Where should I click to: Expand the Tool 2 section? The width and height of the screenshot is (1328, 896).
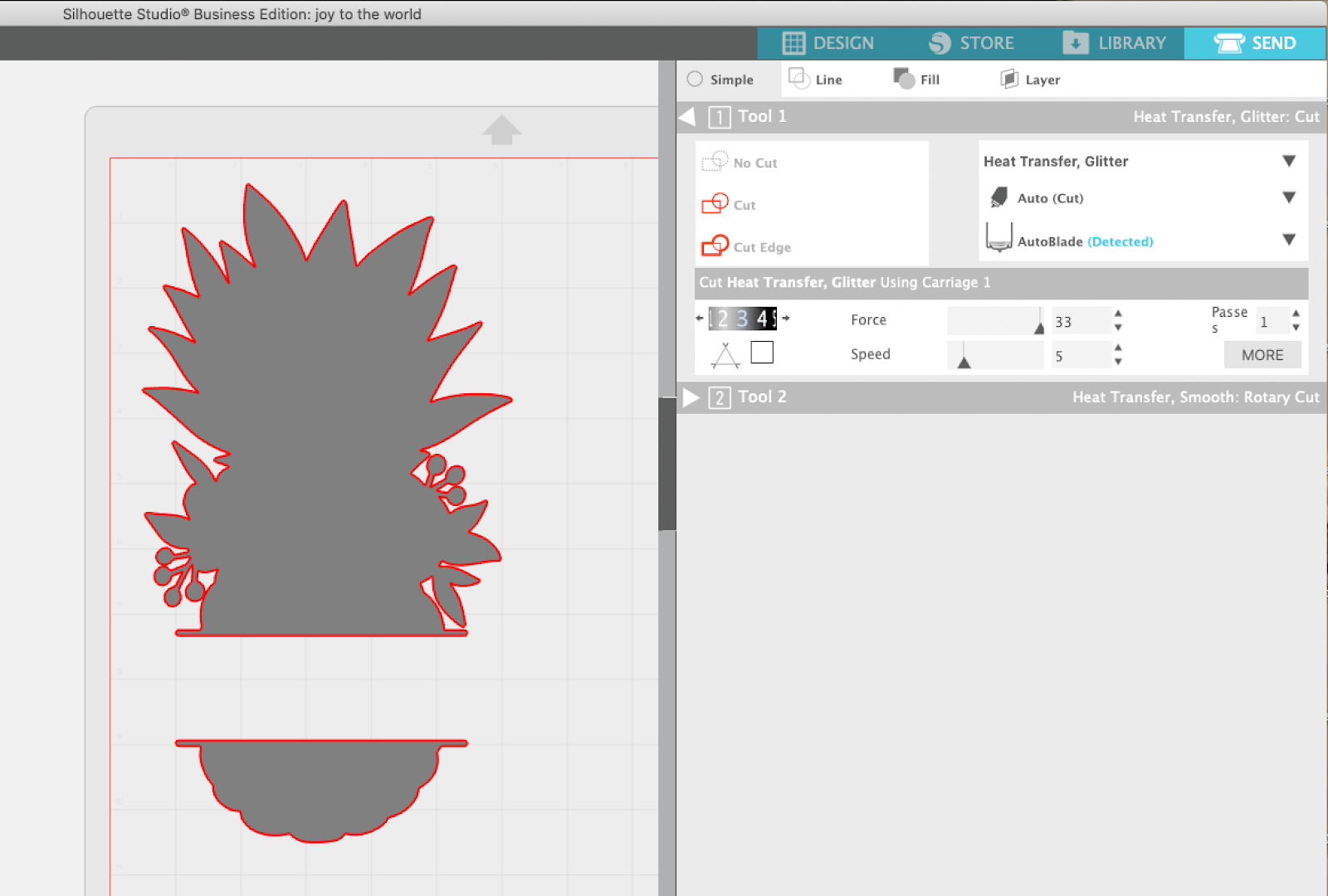coord(693,397)
